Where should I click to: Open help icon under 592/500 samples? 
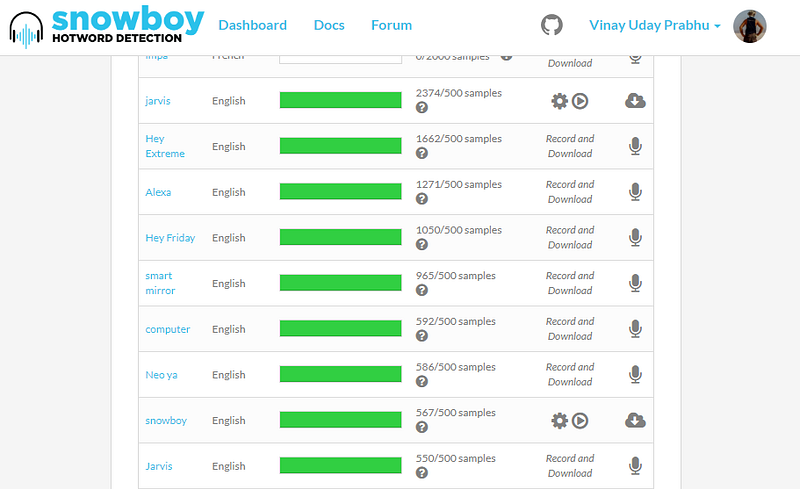421,336
